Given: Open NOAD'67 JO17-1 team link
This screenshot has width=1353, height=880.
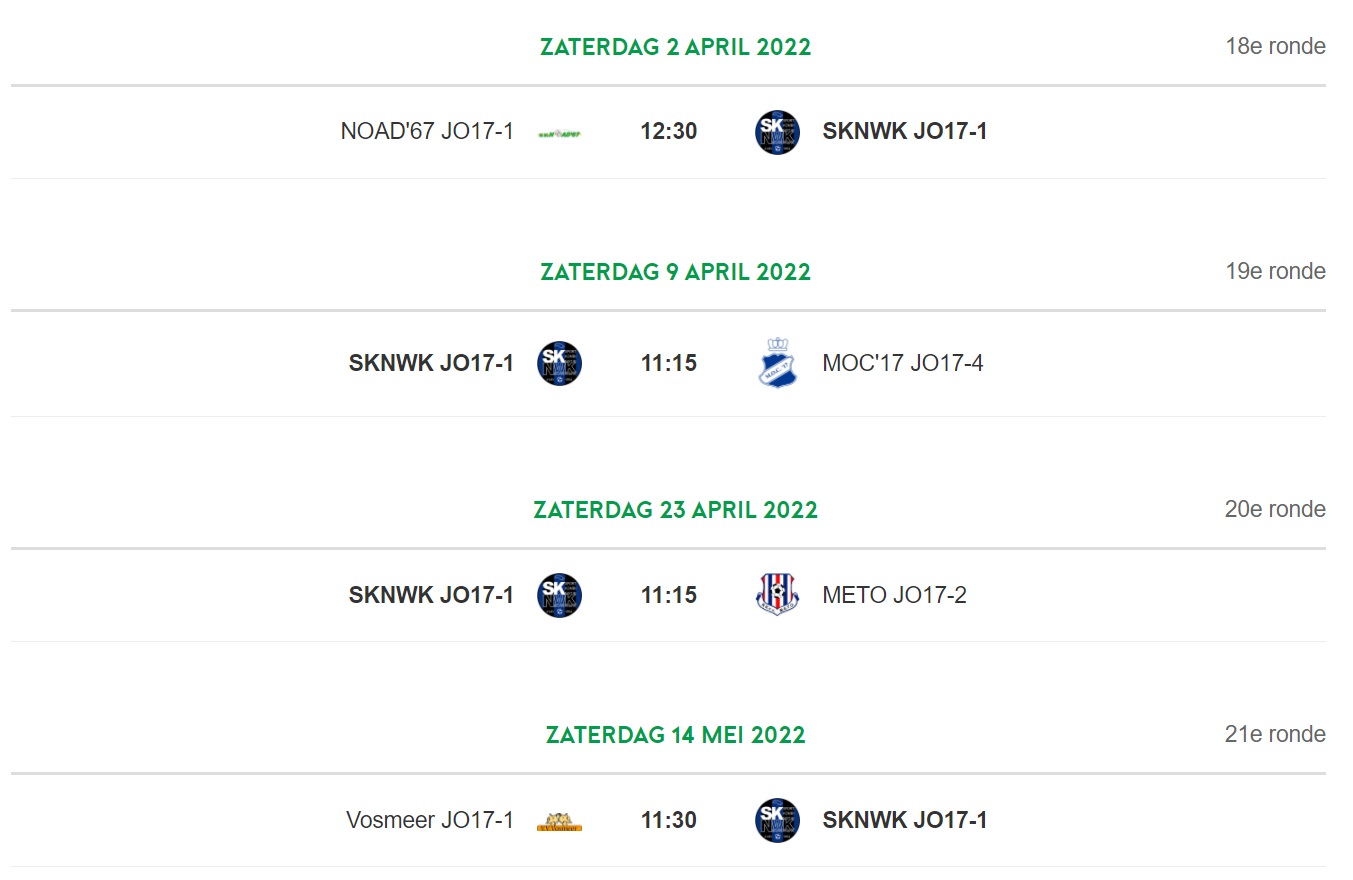Looking at the screenshot, I should pos(427,132).
